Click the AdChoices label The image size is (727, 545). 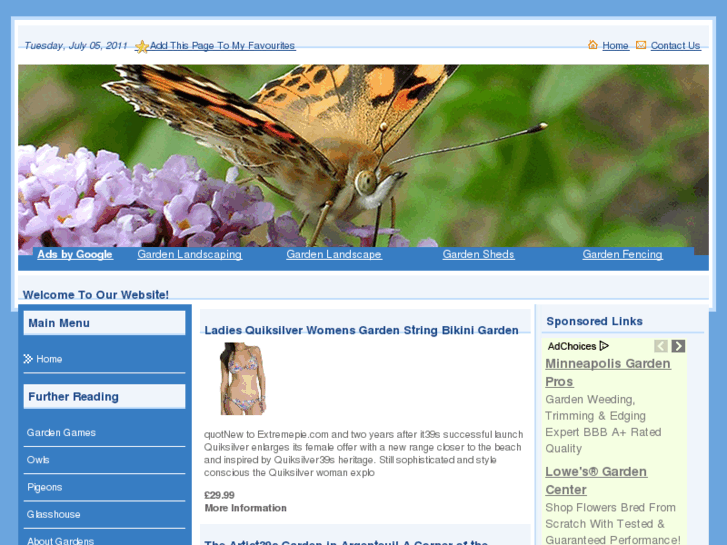tap(572, 346)
